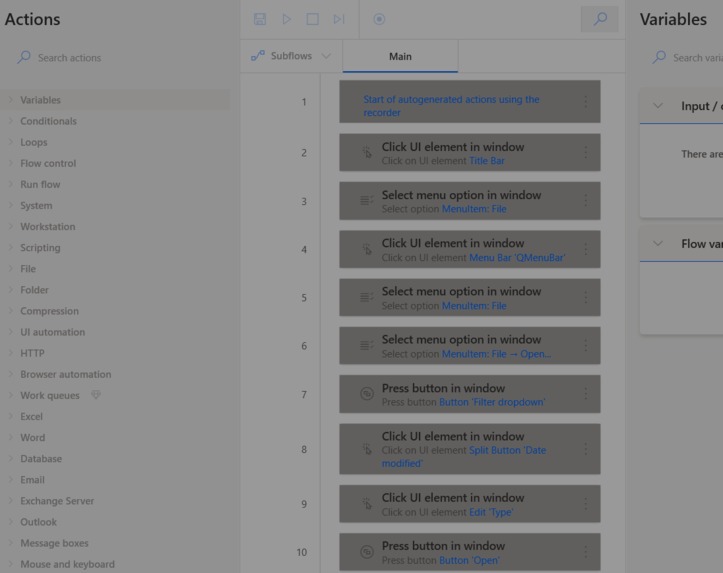Stop the flow with the stop icon

click(313, 19)
